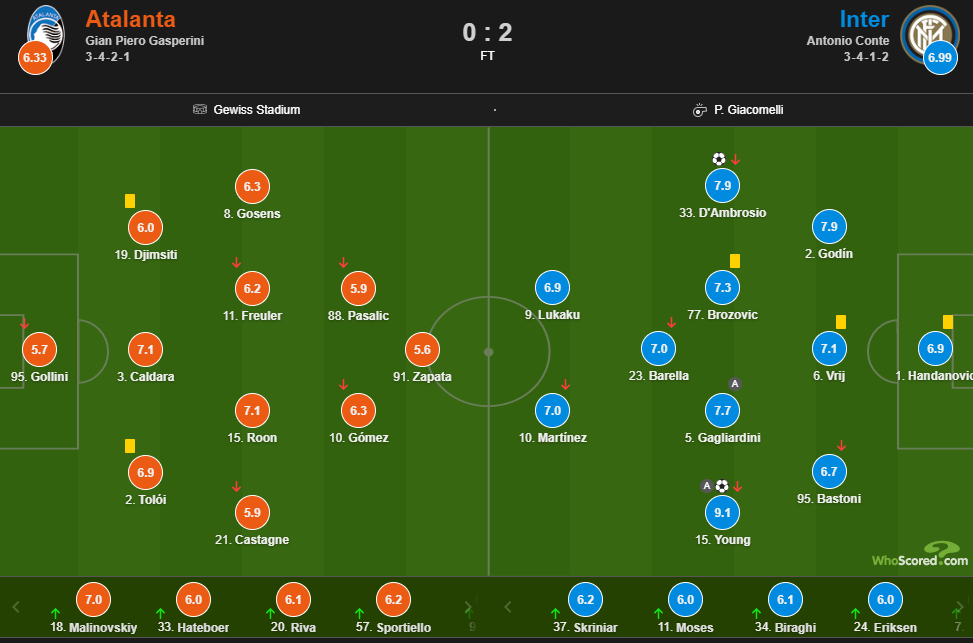Open Zapata's 5.6 rating bubble

[x=422, y=349]
